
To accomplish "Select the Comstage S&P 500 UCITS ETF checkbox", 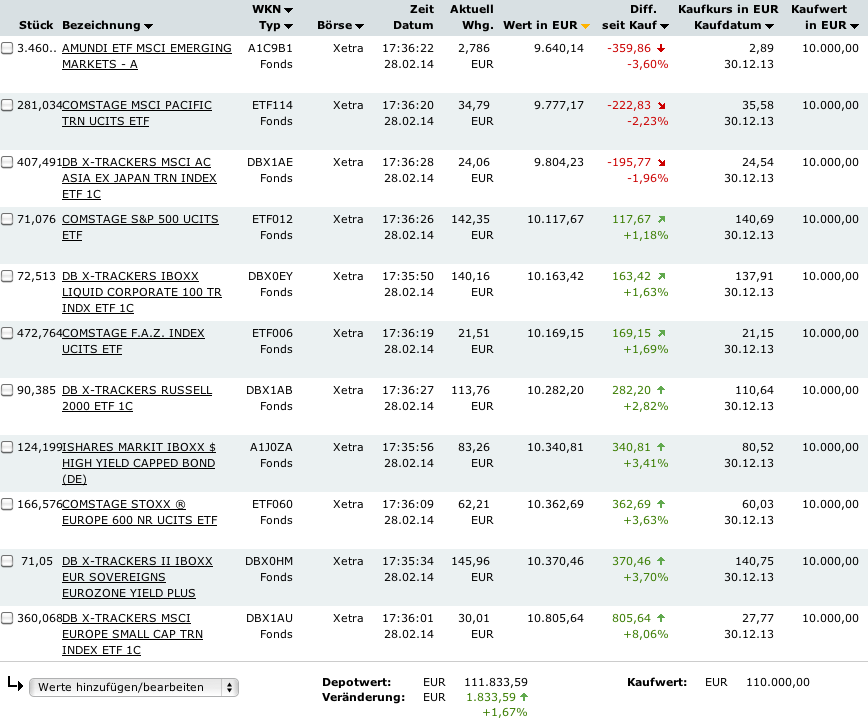I will (8, 219).
